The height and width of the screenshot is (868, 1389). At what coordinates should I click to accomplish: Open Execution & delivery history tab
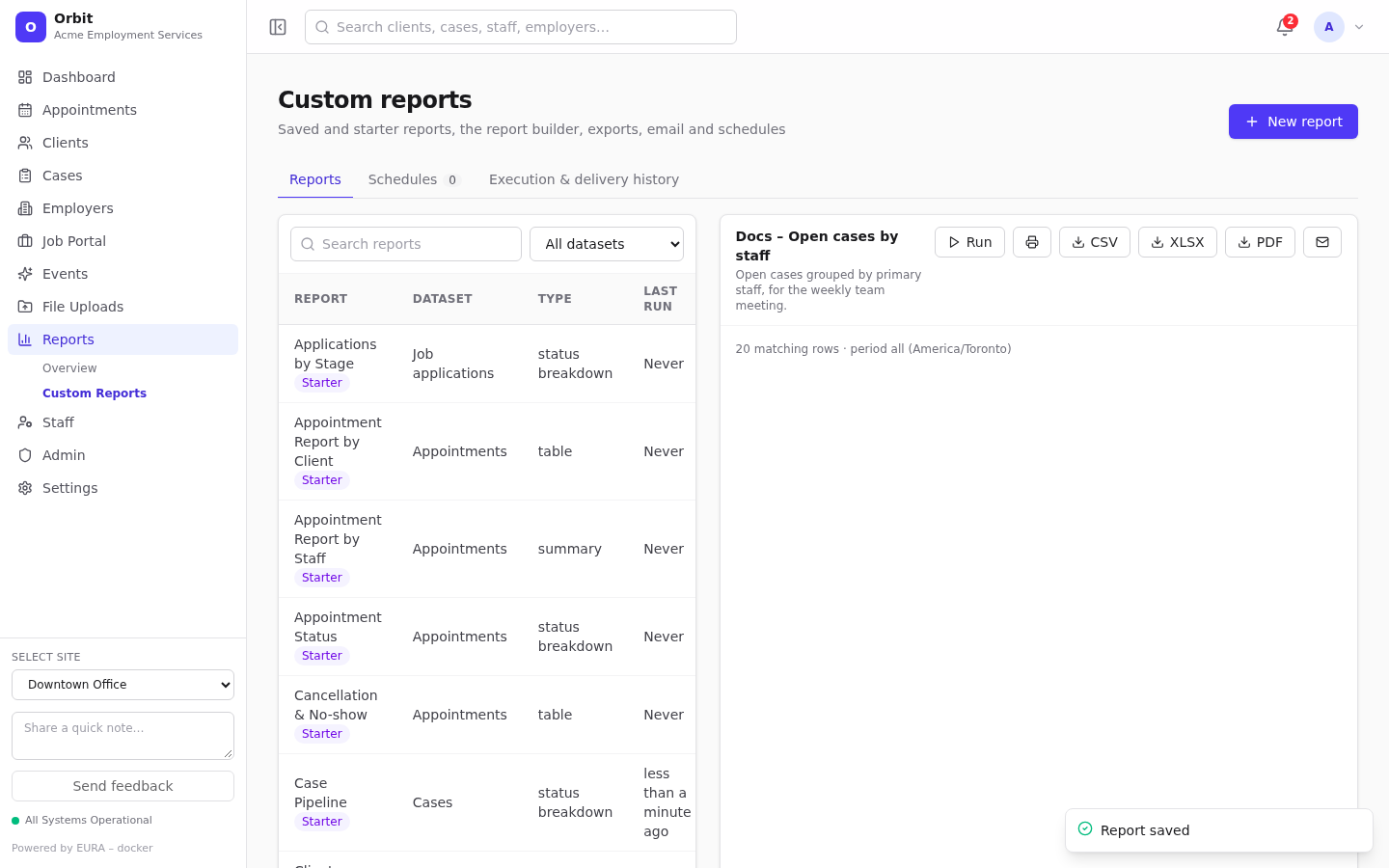click(584, 179)
